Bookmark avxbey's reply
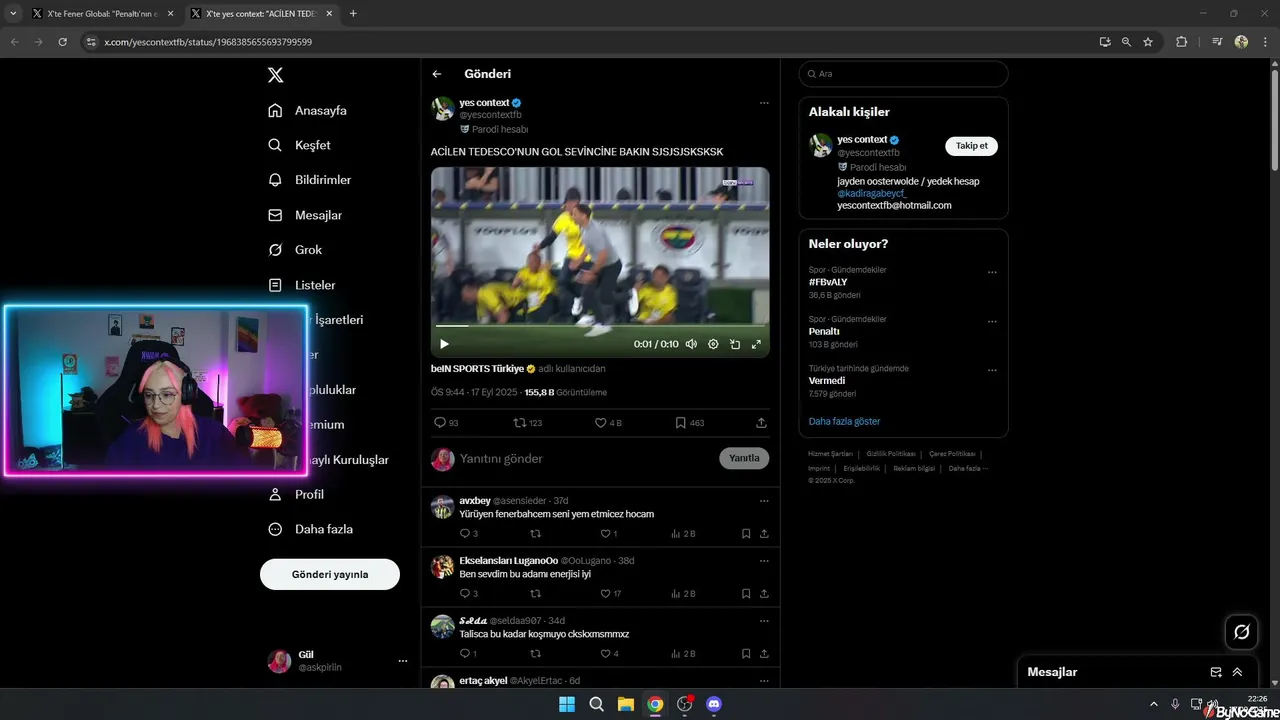 [x=746, y=534]
